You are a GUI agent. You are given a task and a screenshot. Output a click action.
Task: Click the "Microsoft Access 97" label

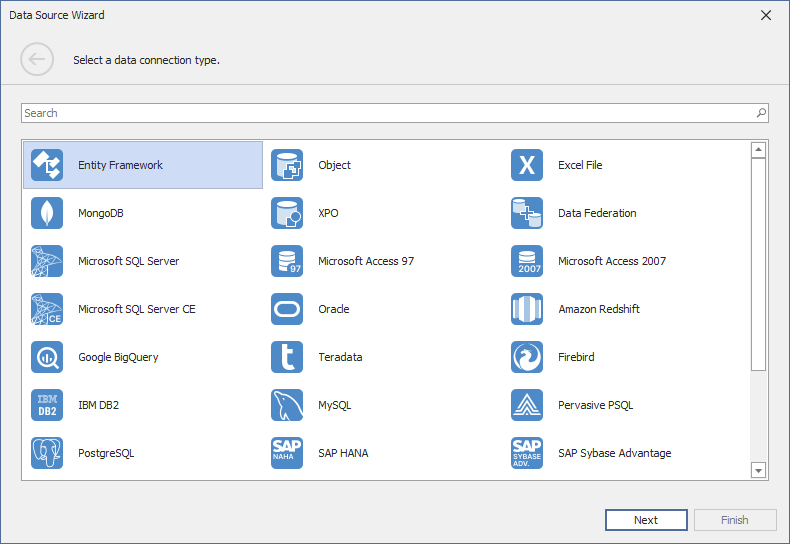(366, 261)
